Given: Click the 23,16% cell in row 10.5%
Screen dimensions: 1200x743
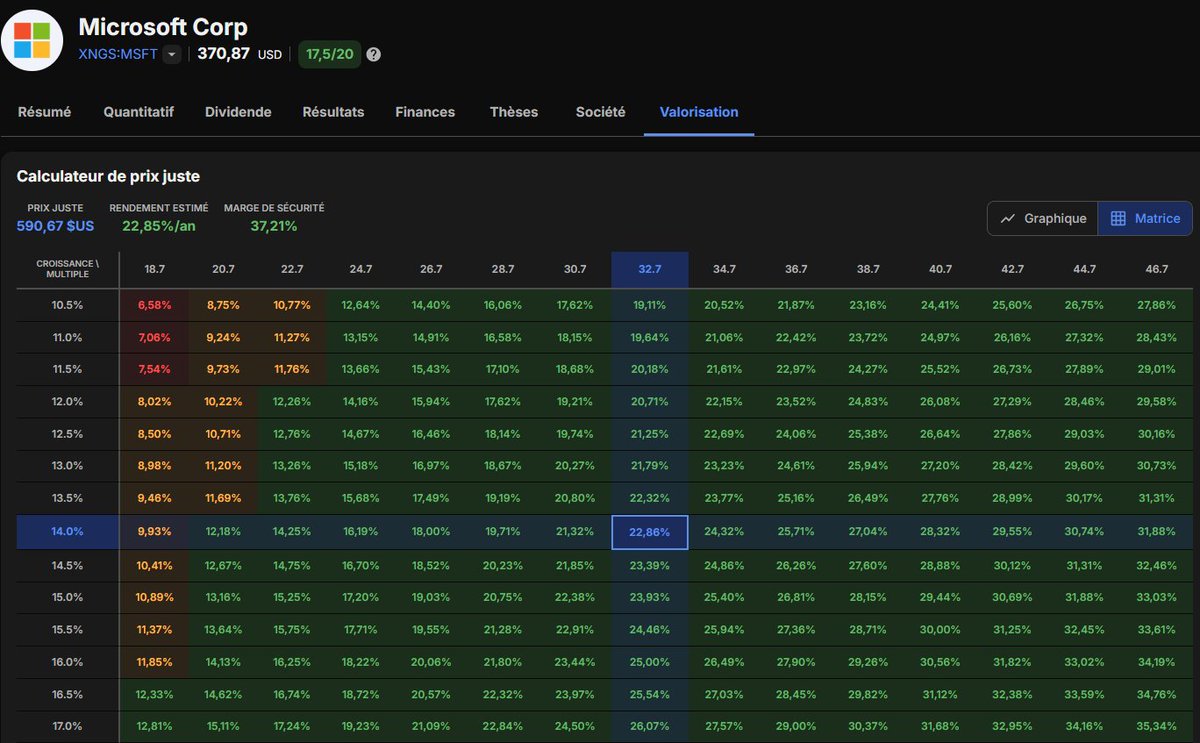Looking at the screenshot, I should [x=868, y=304].
